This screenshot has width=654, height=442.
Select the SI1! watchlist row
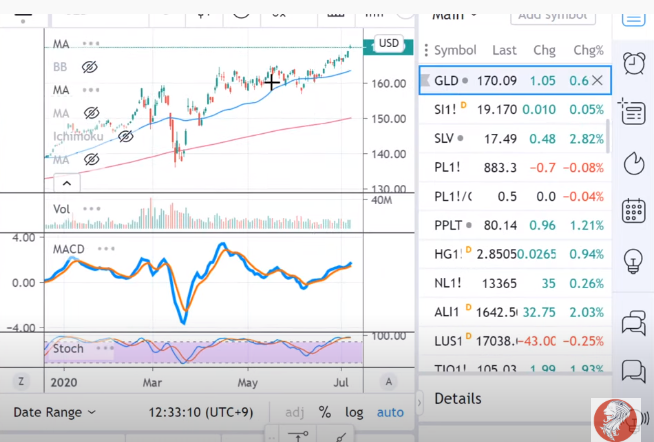[515, 109]
